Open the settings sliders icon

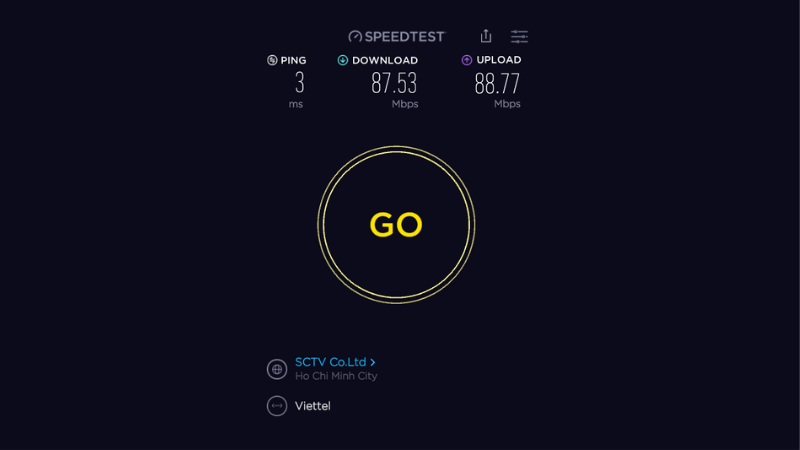(x=519, y=36)
